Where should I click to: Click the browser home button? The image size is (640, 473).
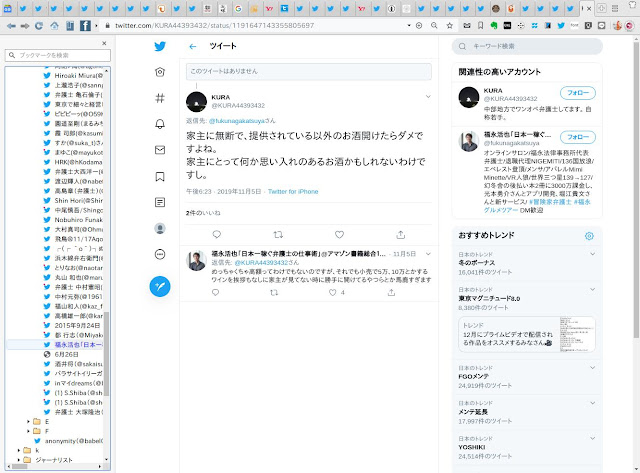[54, 26]
